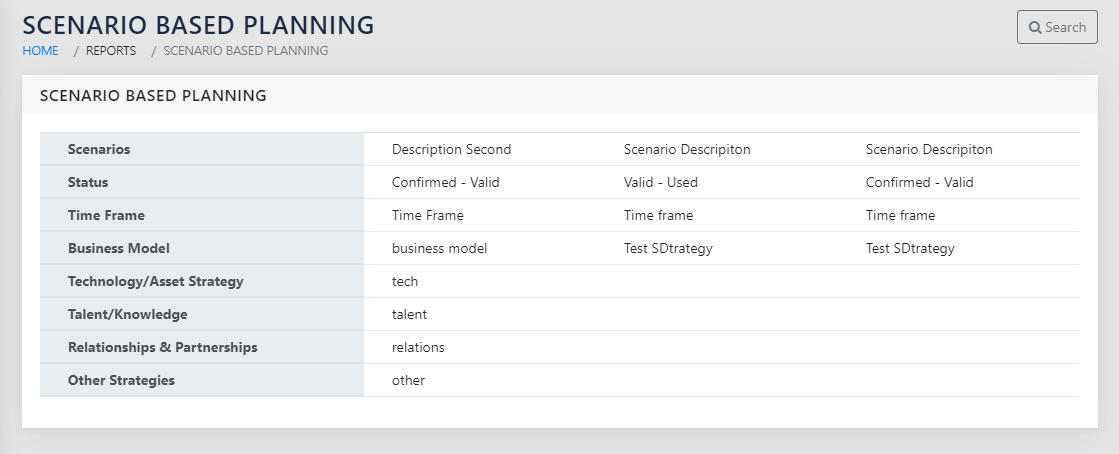This screenshot has height=454, width=1119.
Task: Click the Technology/Asset Strategy row label
Action: point(155,281)
